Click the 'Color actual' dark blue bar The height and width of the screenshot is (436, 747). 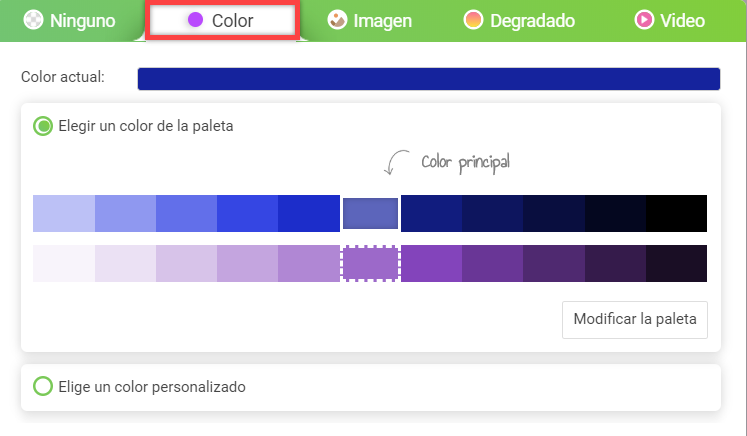tap(429, 79)
